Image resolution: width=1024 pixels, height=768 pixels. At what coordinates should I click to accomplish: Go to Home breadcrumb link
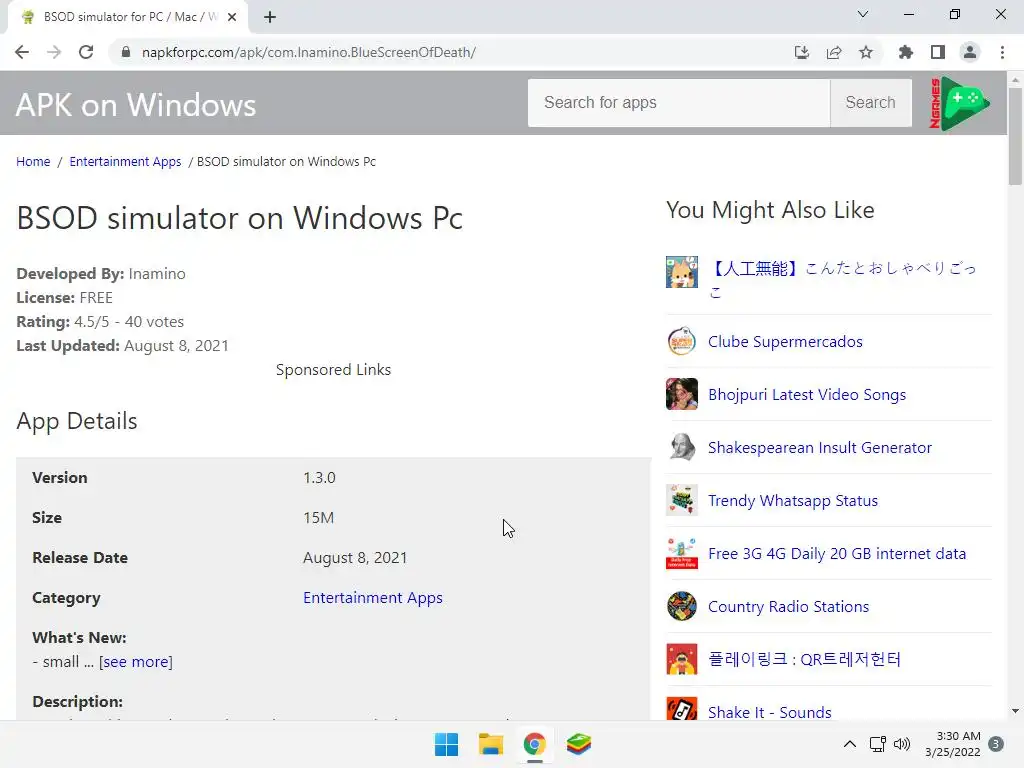click(x=33, y=161)
